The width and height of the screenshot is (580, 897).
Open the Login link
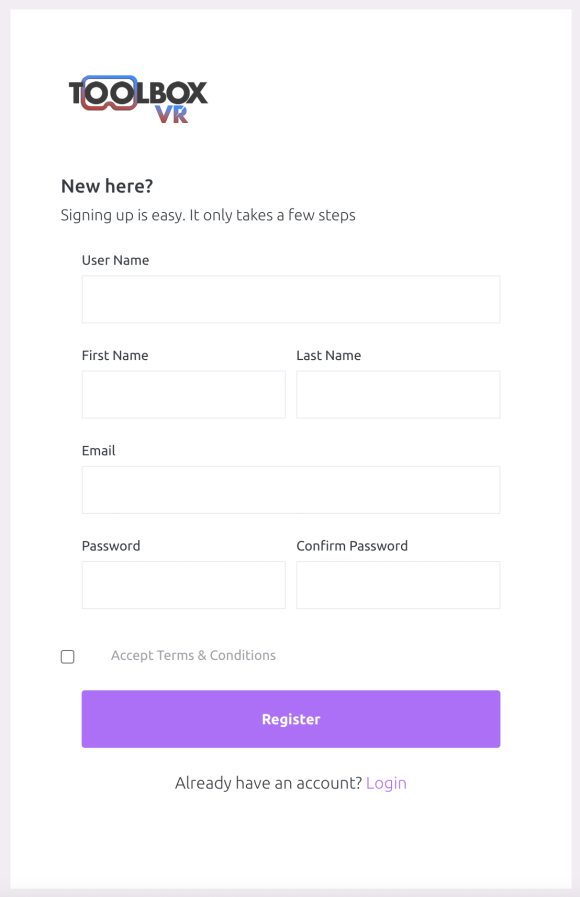tap(386, 783)
